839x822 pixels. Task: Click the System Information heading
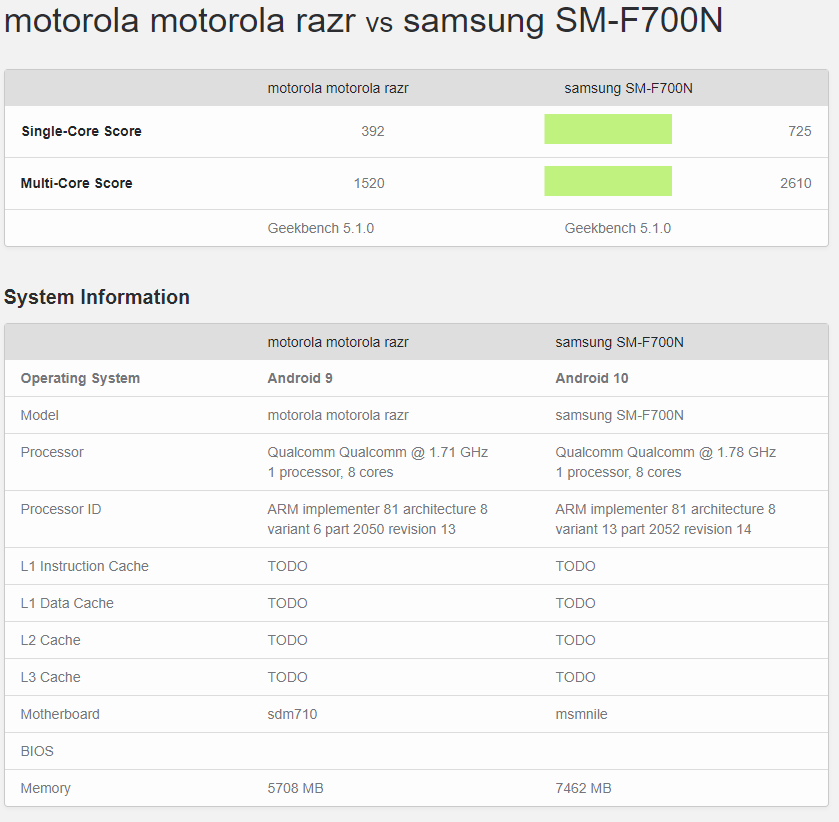coord(97,297)
